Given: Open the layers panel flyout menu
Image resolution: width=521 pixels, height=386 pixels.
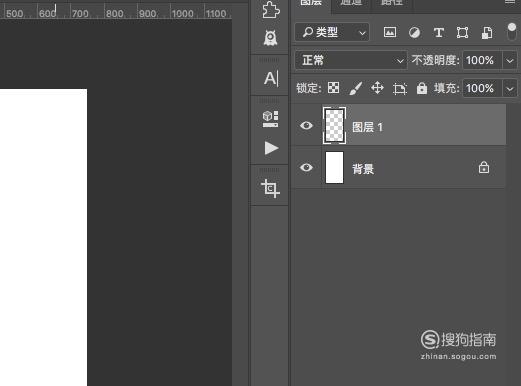Looking at the screenshot, I should pyautogui.click(x=510, y=2).
